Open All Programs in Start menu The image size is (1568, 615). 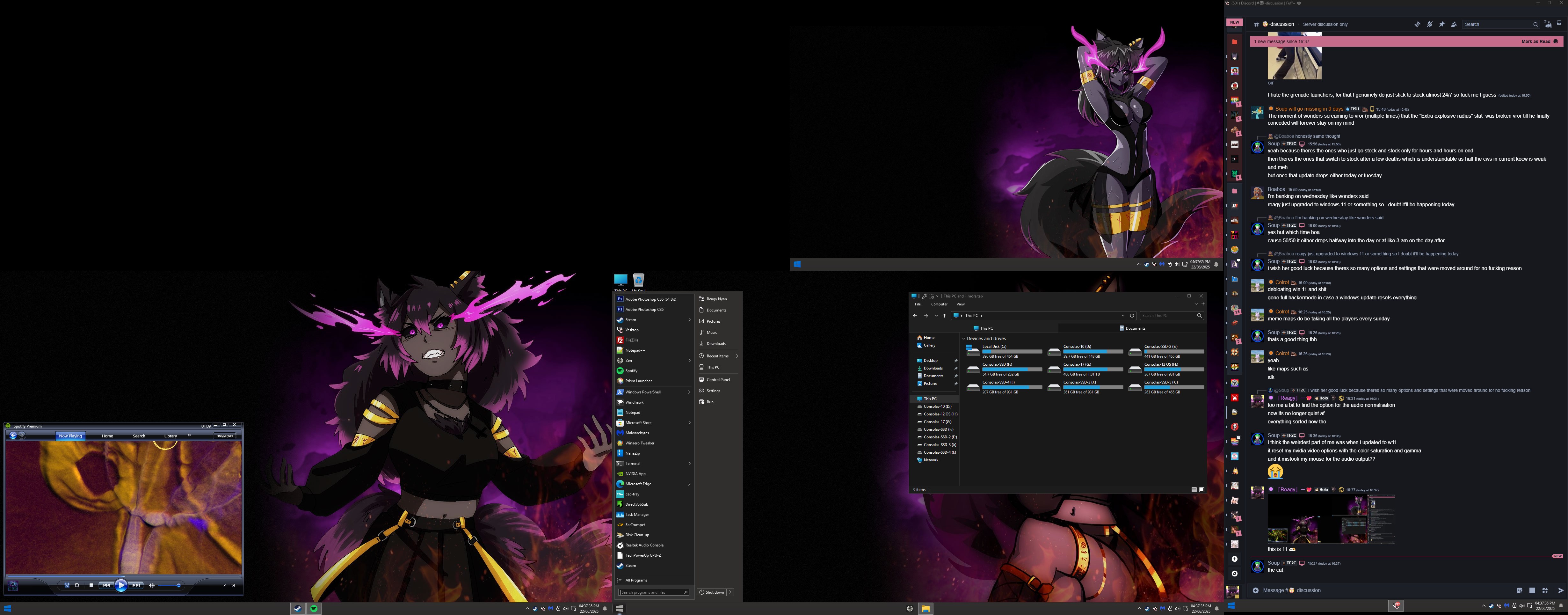pyautogui.click(x=654, y=580)
